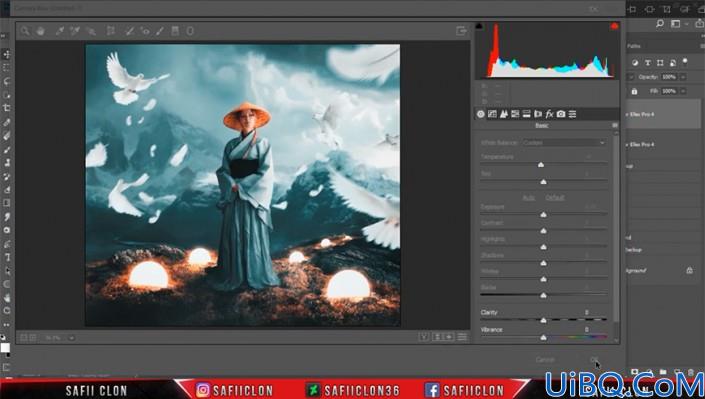
Task: Select the White Balance eyedropper tool
Action: coord(60,31)
